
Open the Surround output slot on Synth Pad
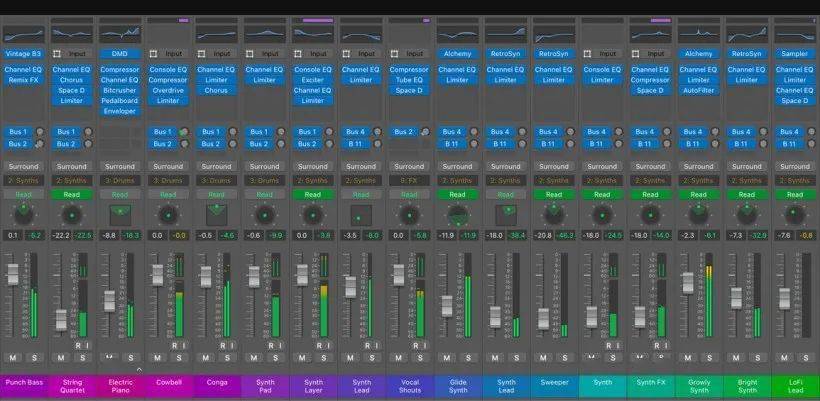[x=264, y=166]
